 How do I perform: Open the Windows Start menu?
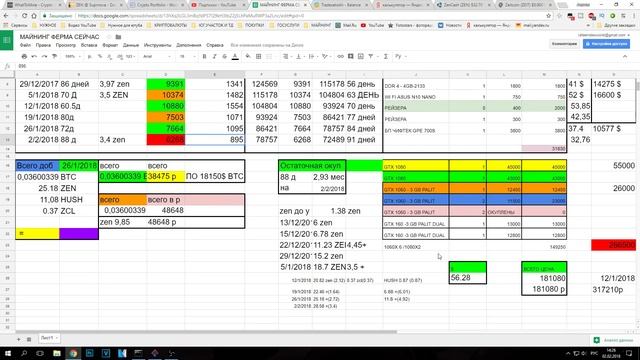click(x=8, y=353)
